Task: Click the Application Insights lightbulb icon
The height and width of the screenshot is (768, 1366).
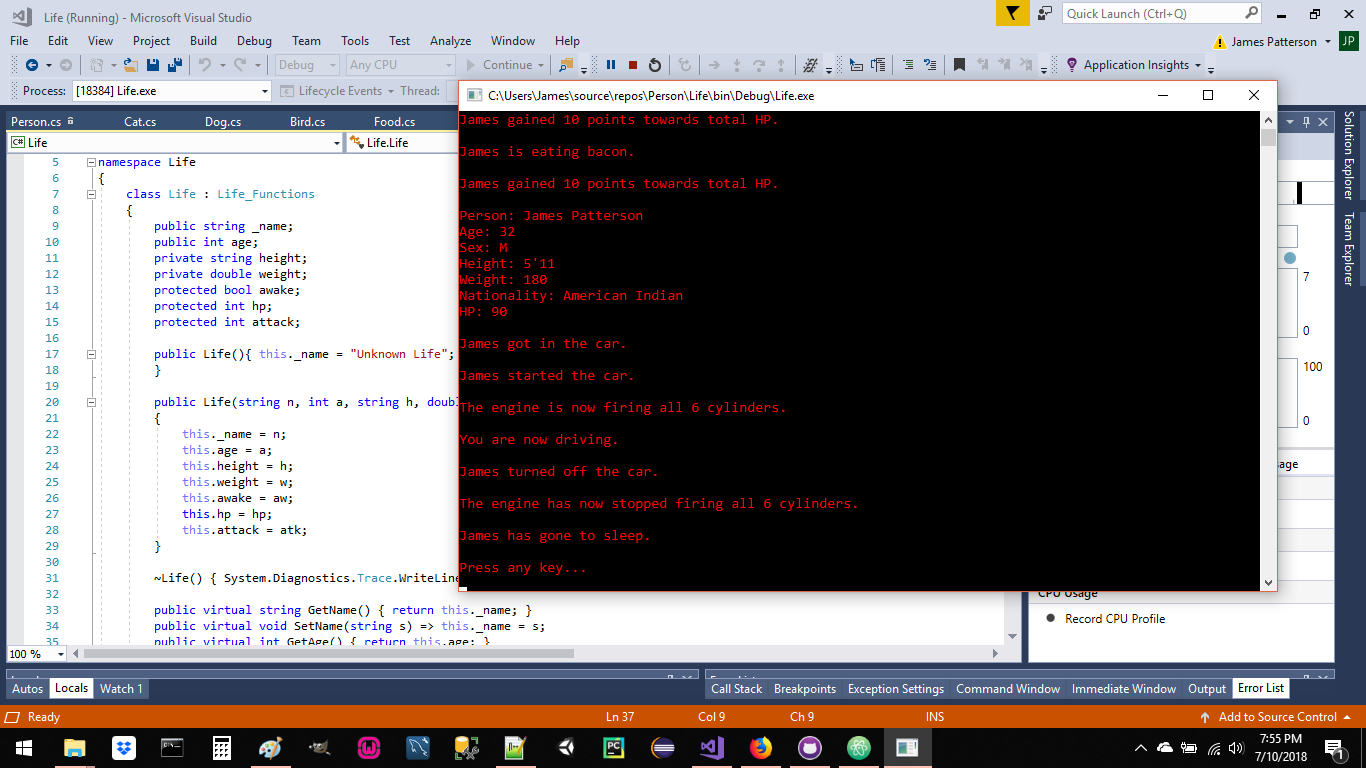Action: point(1072,65)
